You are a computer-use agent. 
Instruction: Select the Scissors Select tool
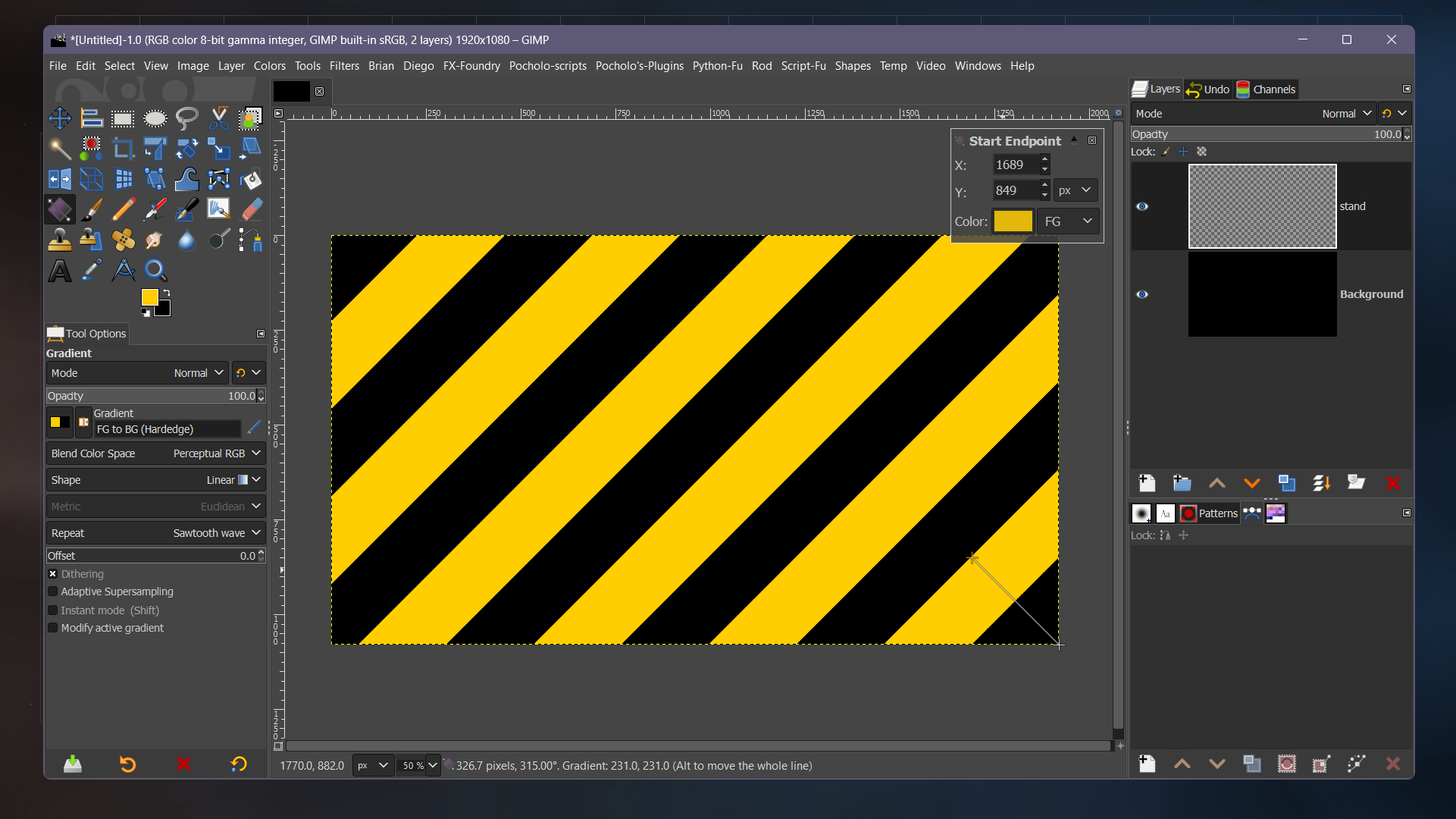click(x=219, y=118)
